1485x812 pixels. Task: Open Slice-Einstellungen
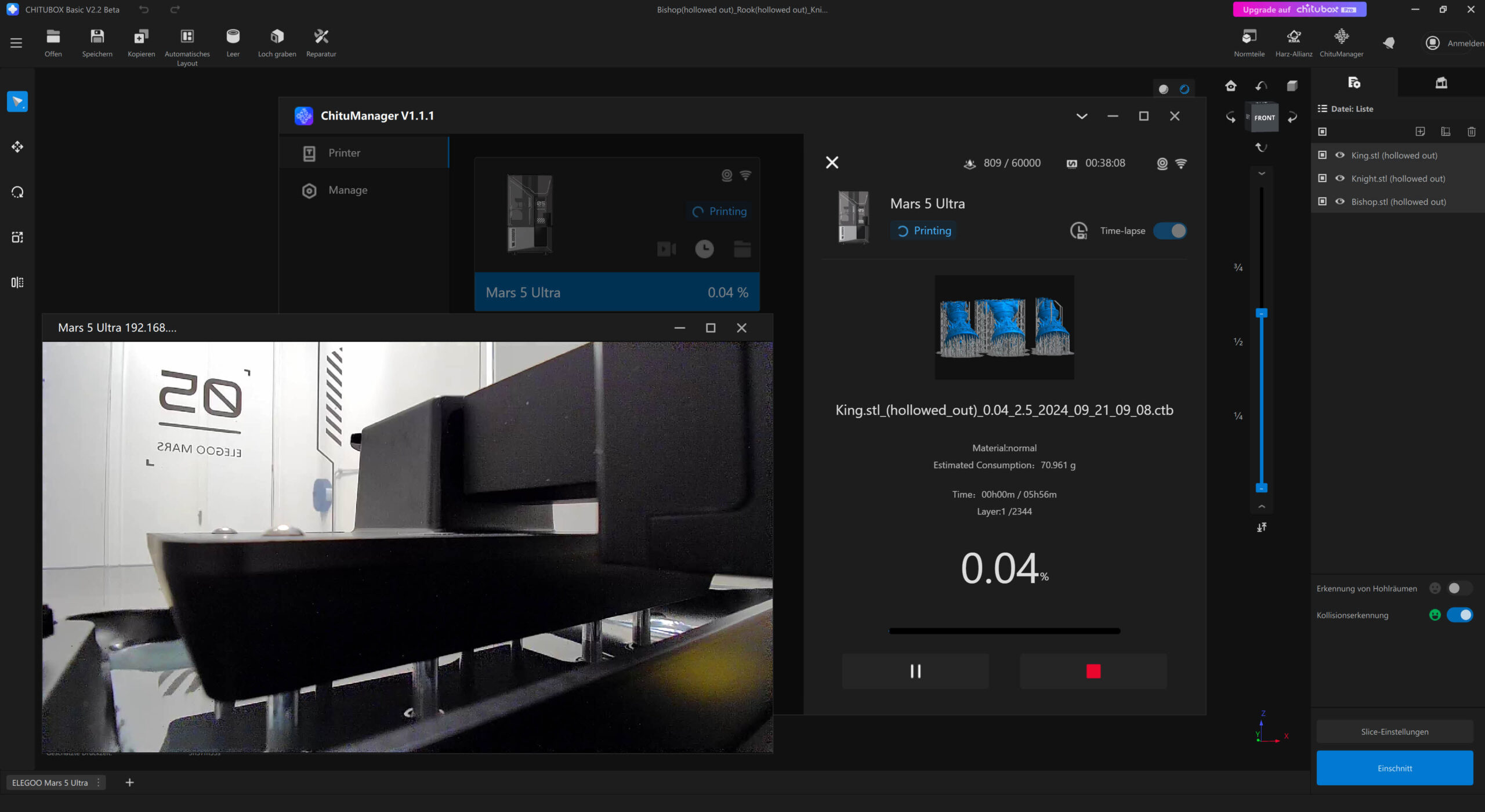click(1395, 731)
